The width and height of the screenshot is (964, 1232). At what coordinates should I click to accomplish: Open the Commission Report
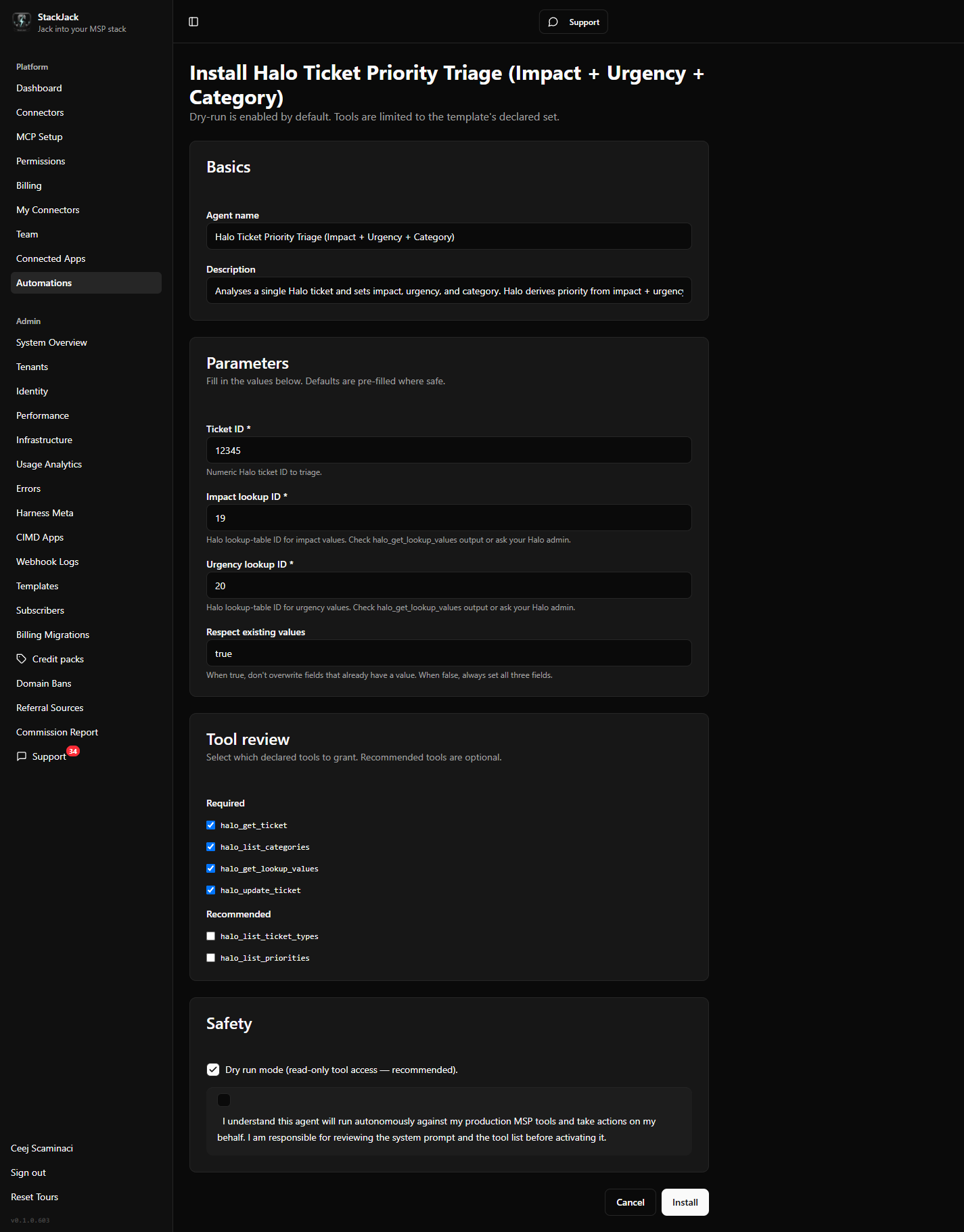(x=86, y=732)
